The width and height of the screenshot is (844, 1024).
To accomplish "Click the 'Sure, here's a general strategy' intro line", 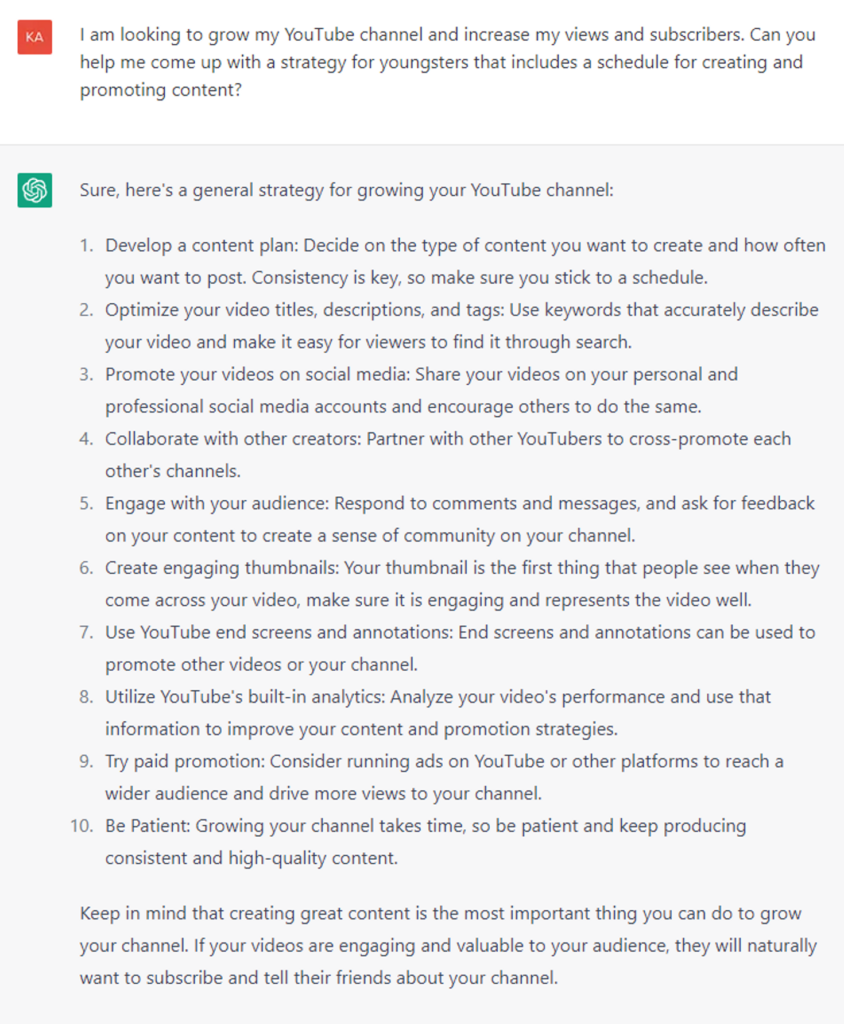I will (x=346, y=189).
